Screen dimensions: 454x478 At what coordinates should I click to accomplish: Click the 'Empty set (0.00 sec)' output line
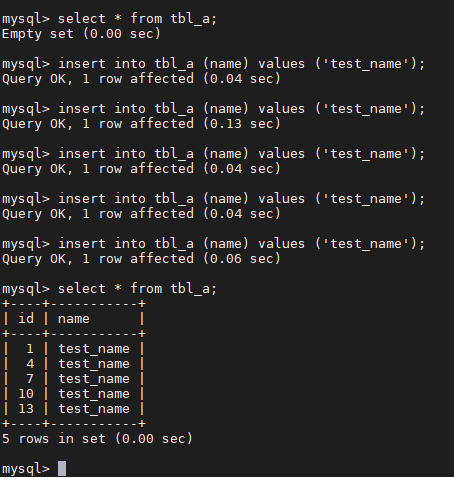[81, 34]
